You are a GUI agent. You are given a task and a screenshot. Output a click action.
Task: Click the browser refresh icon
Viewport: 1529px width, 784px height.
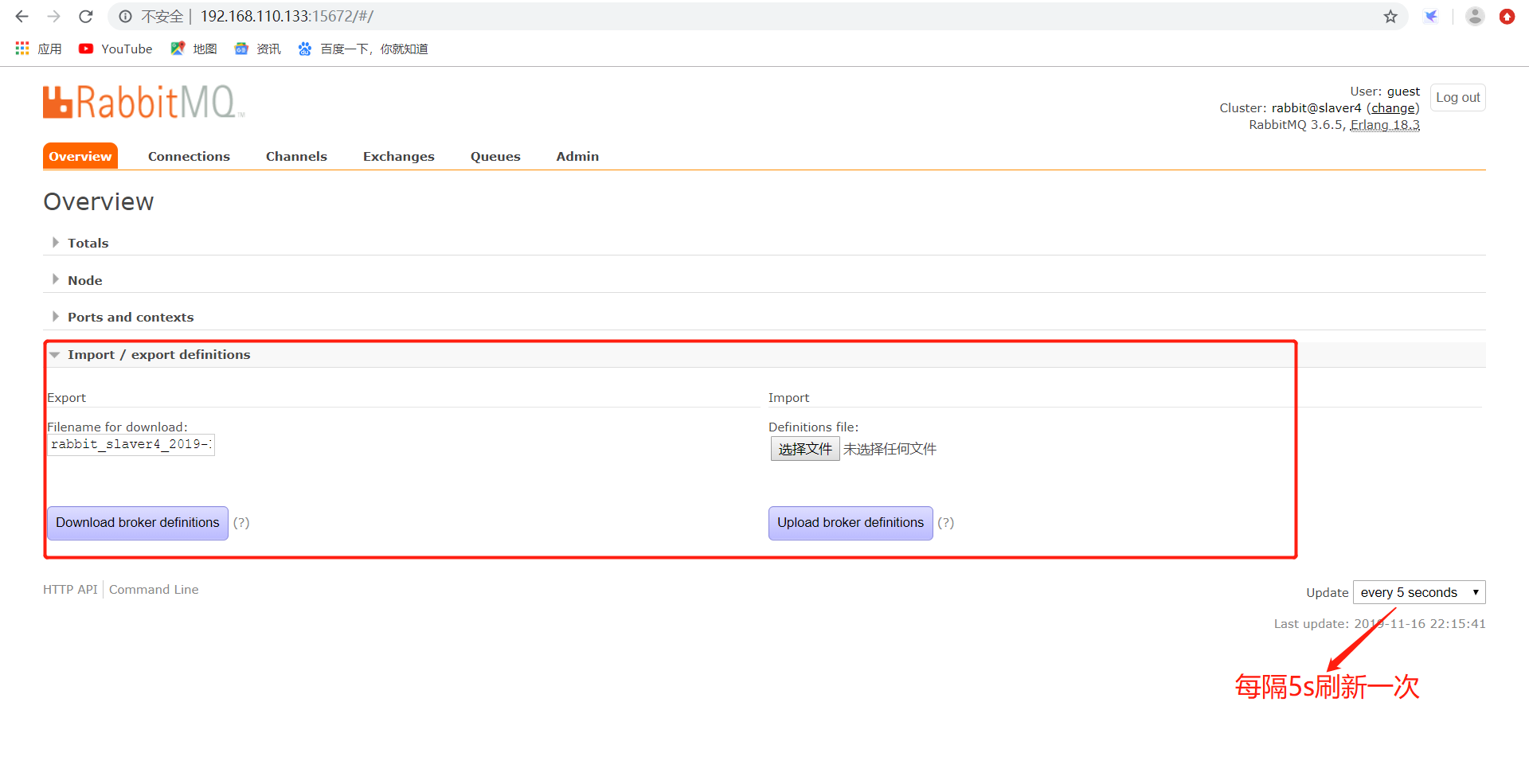click(85, 16)
